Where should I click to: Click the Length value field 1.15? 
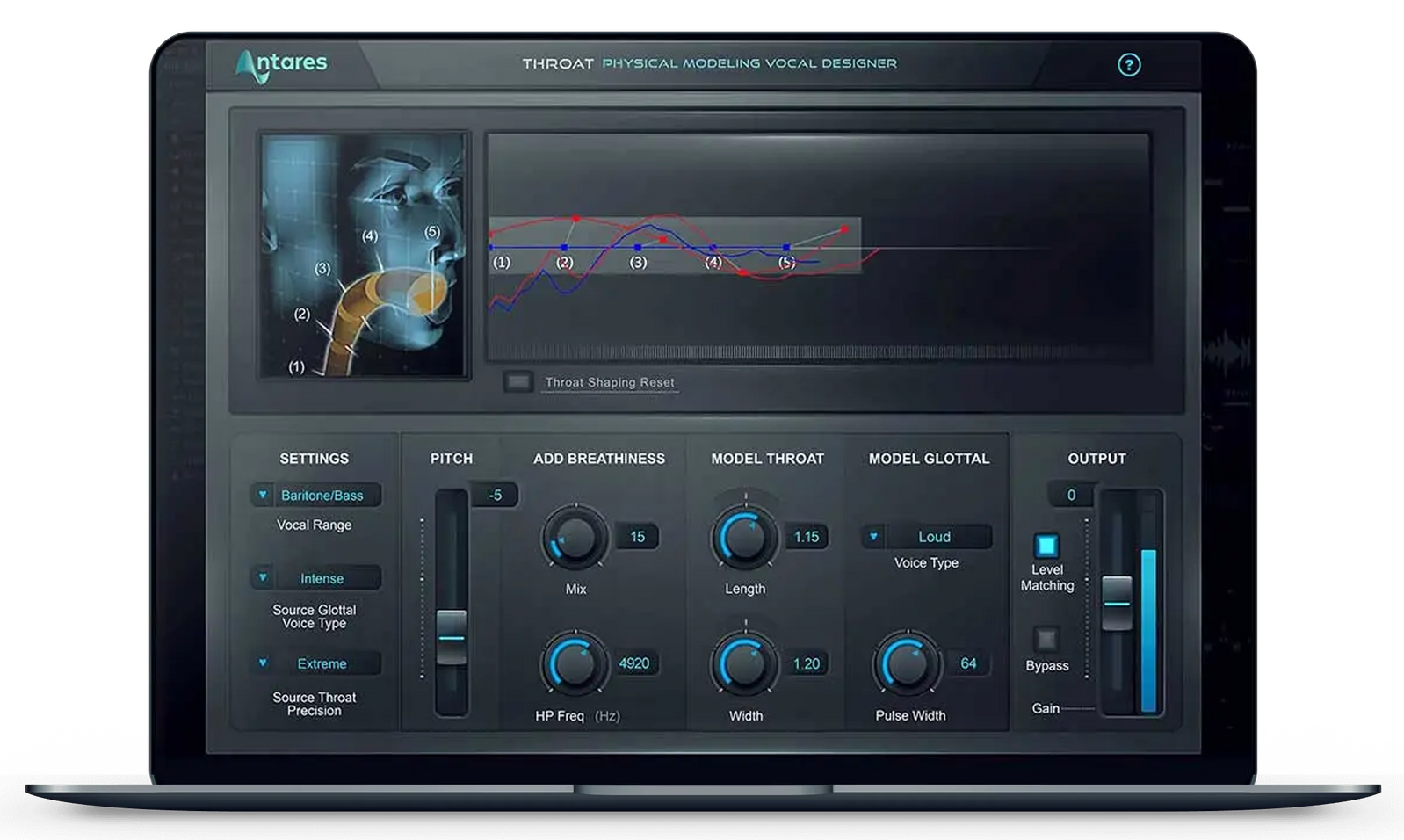pos(806,537)
